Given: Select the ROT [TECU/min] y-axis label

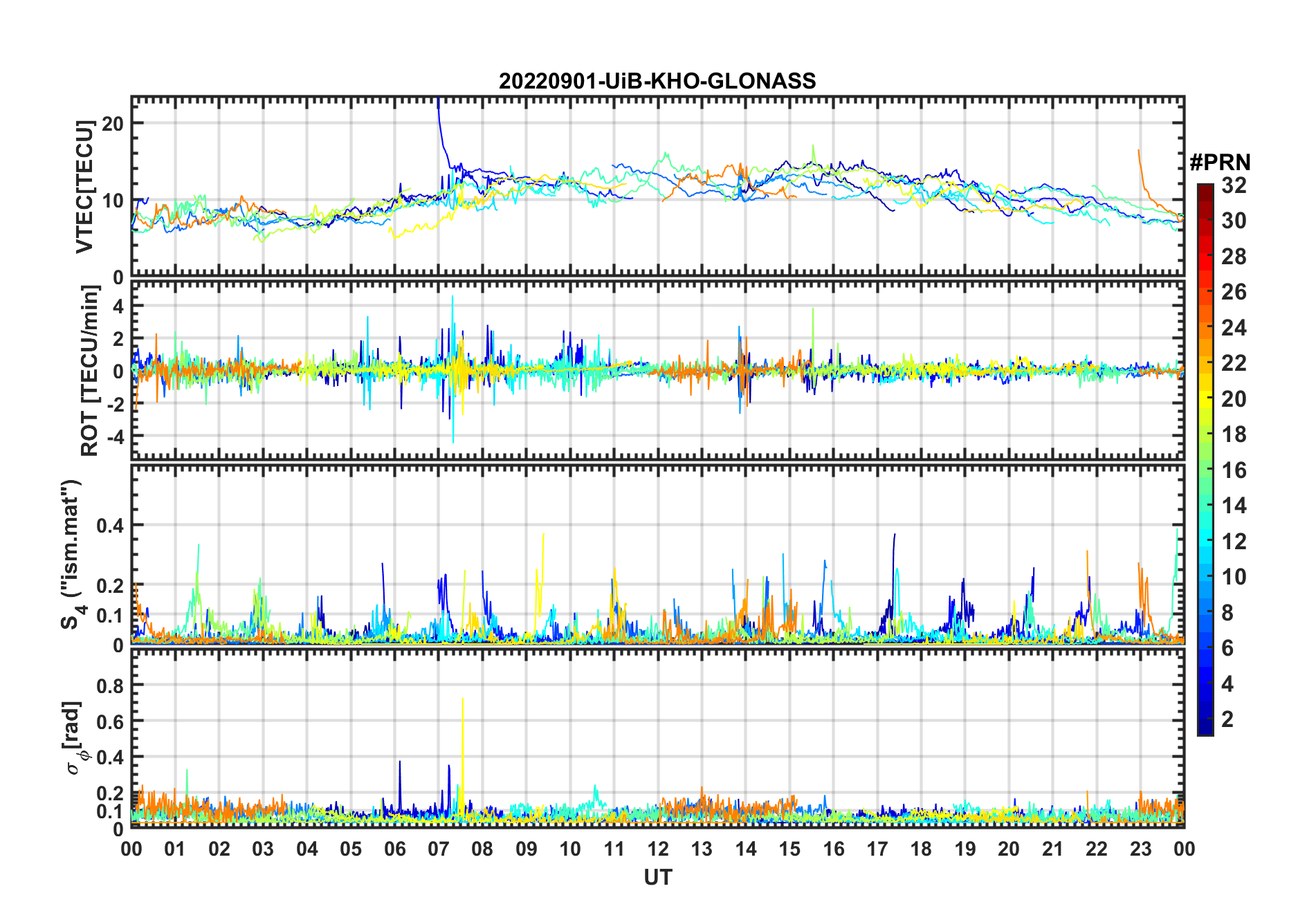Looking at the screenshot, I should (90, 371).
